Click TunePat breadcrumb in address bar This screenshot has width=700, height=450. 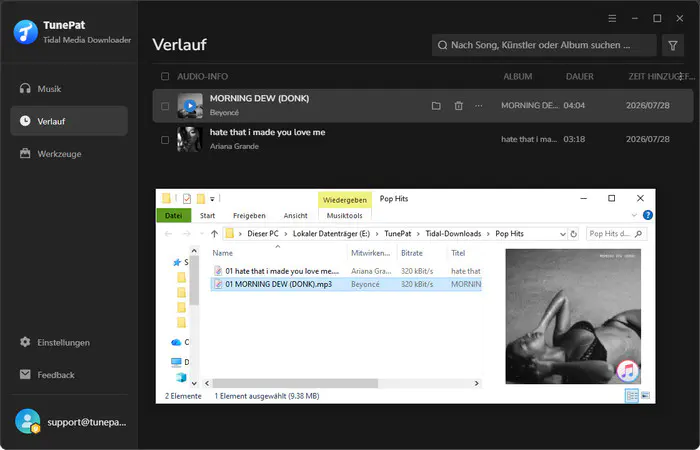(x=398, y=234)
